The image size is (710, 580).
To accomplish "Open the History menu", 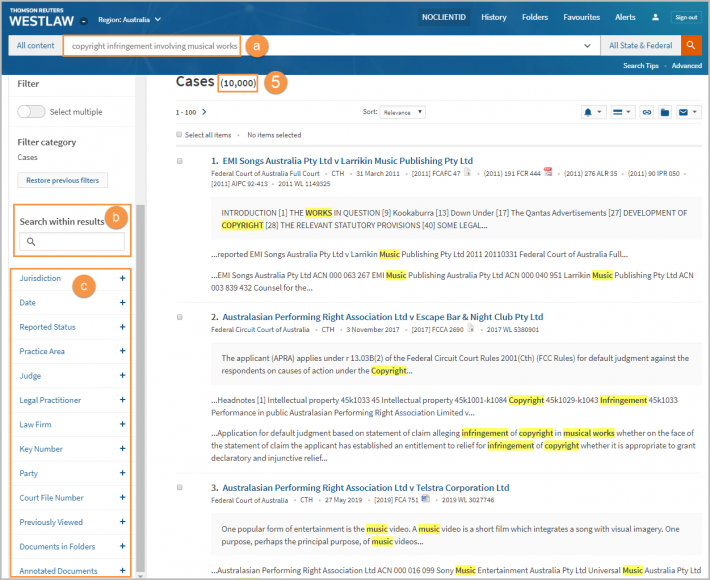I will coord(494,17).
